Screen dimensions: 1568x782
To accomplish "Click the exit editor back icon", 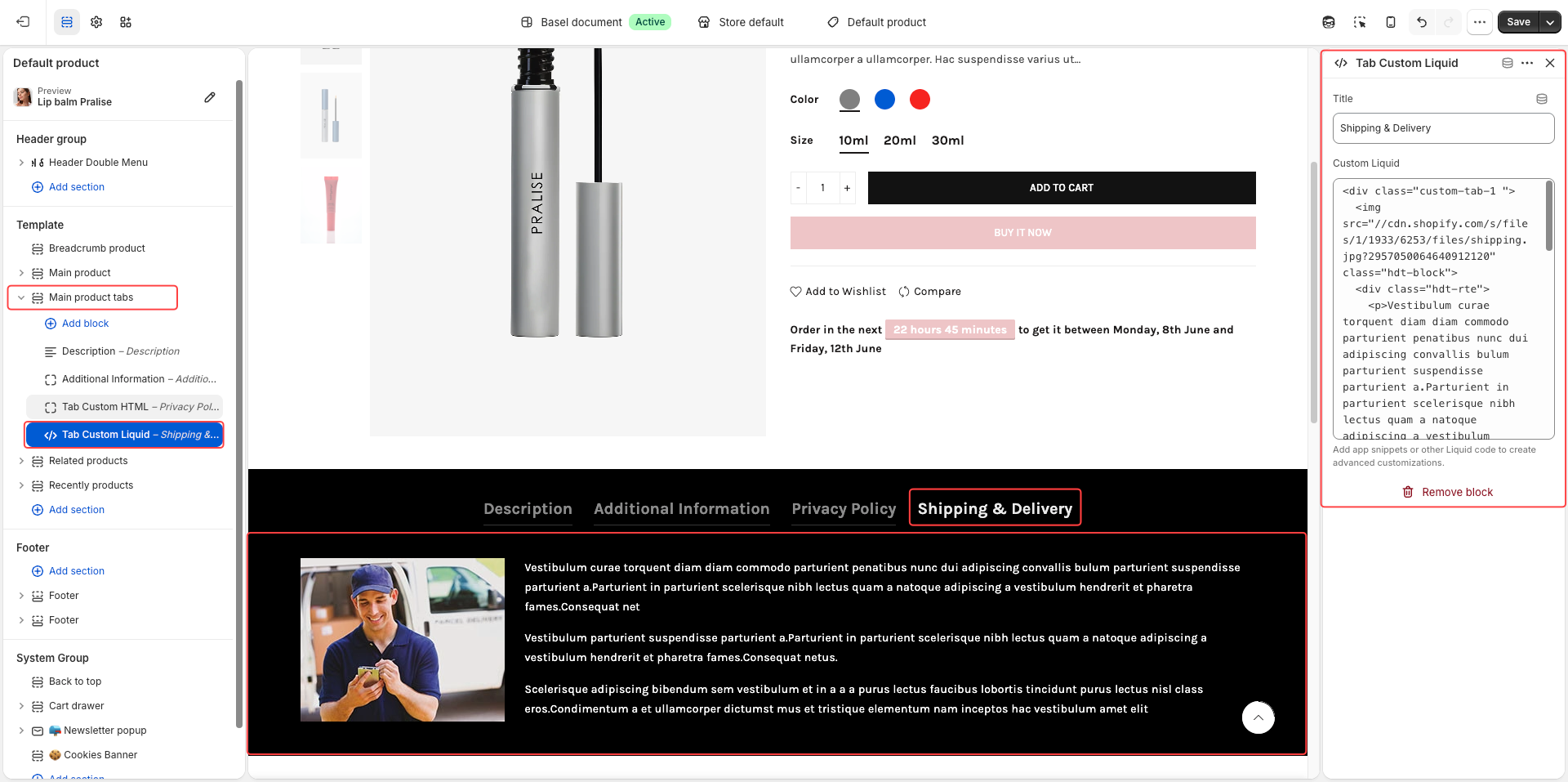I will pos(23,22).
